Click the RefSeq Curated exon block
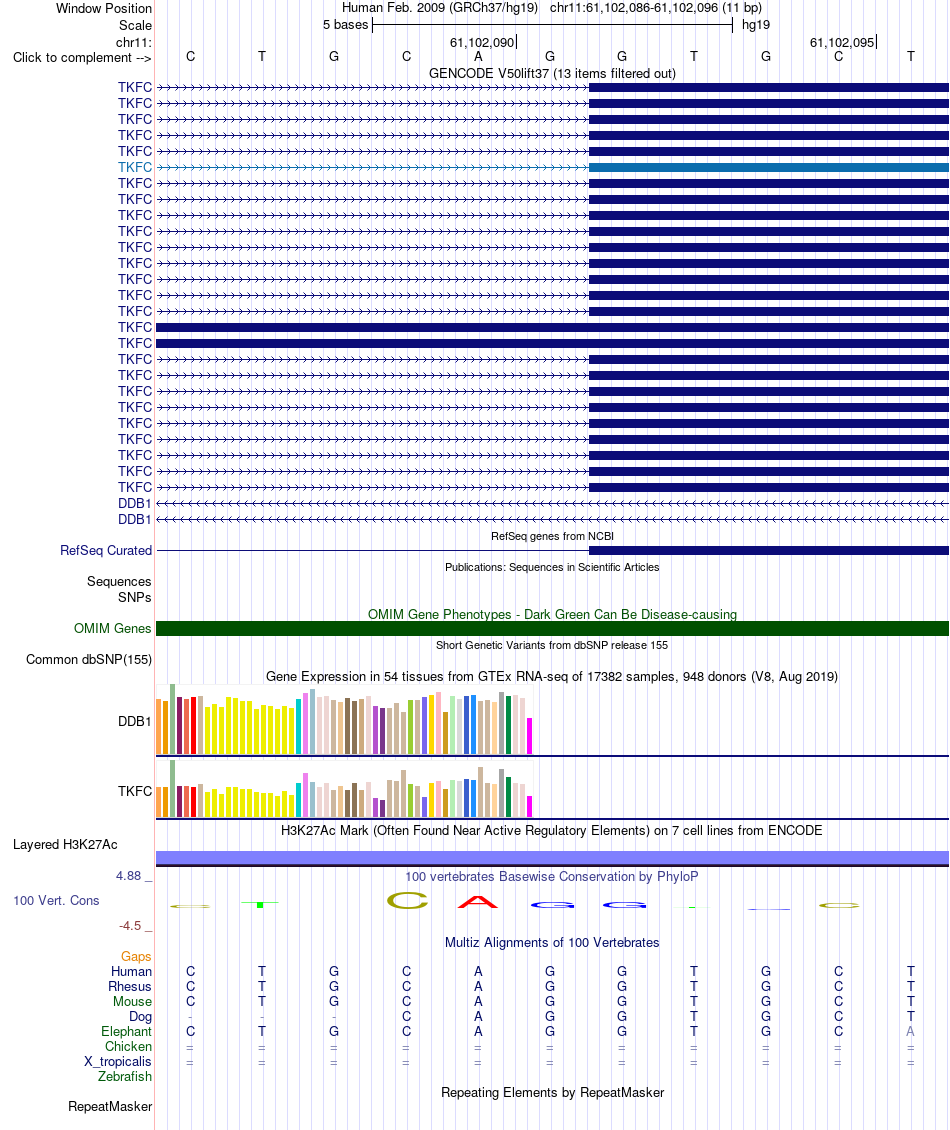The width and height of the screenshot is (950, 1130). point(768,551)
